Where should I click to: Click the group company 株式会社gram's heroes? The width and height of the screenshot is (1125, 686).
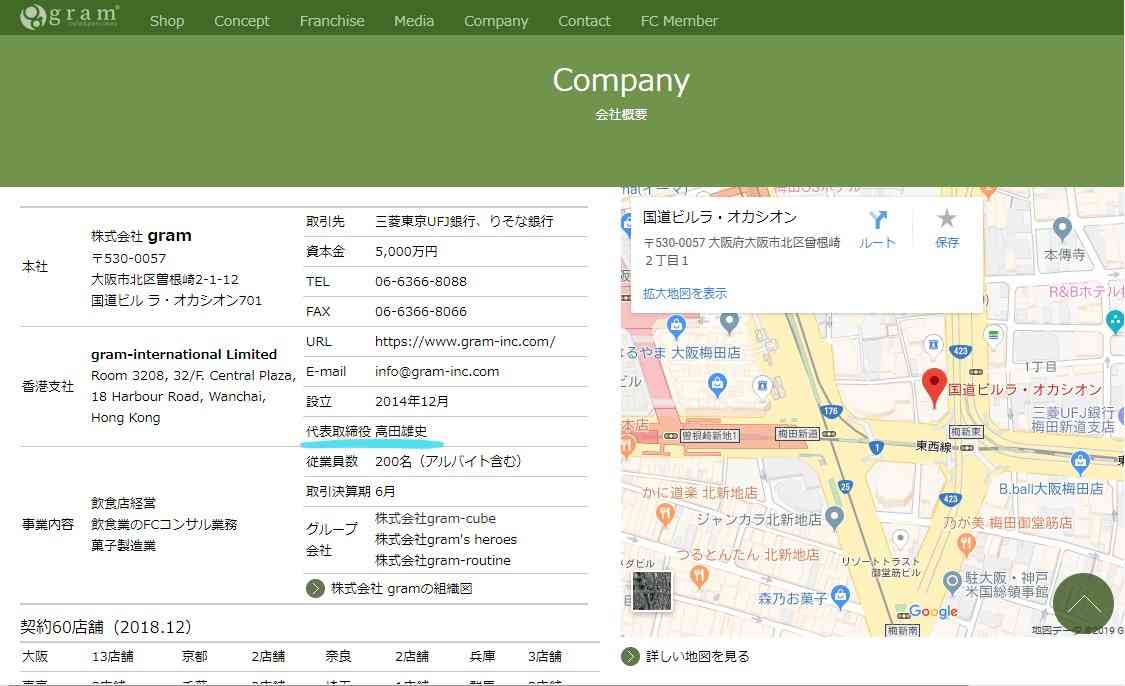tap(446, 540)
